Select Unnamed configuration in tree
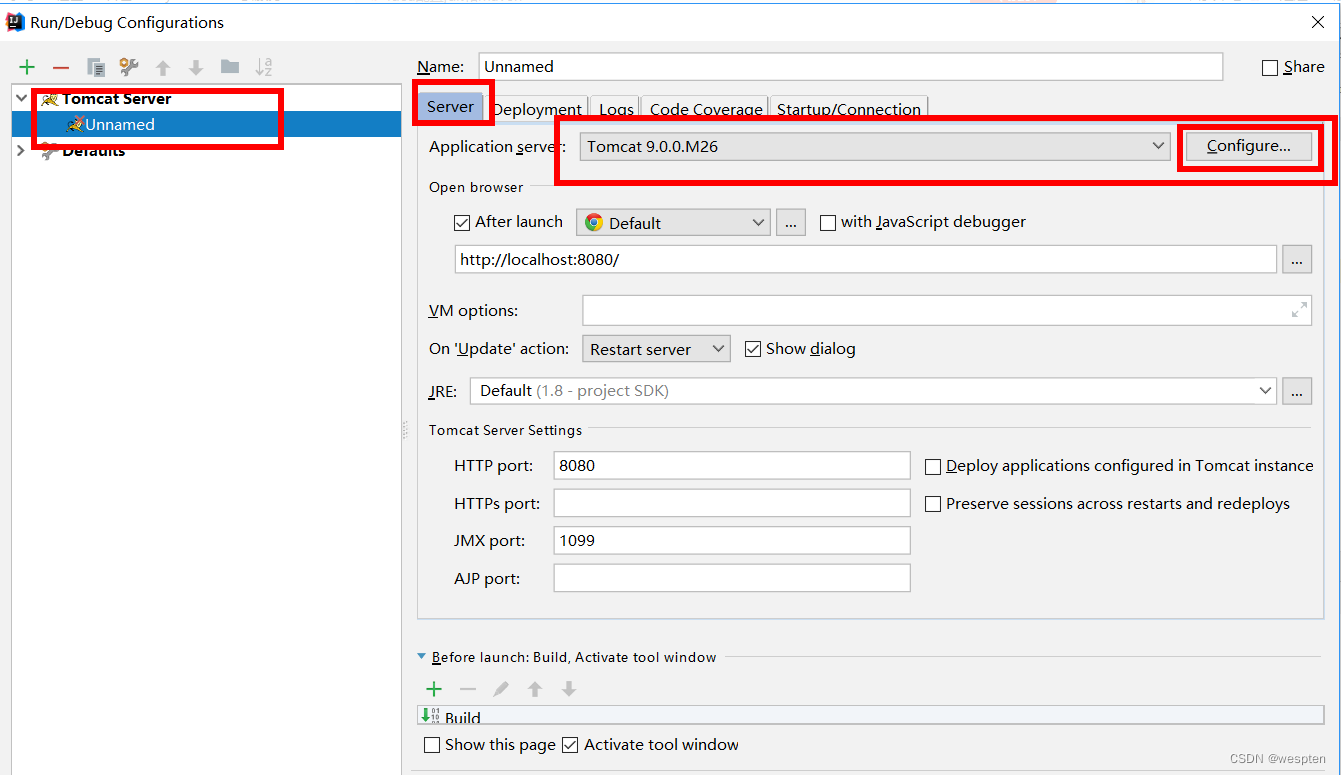This screenshot has height=775, width=1341. (x=207, y=125)
